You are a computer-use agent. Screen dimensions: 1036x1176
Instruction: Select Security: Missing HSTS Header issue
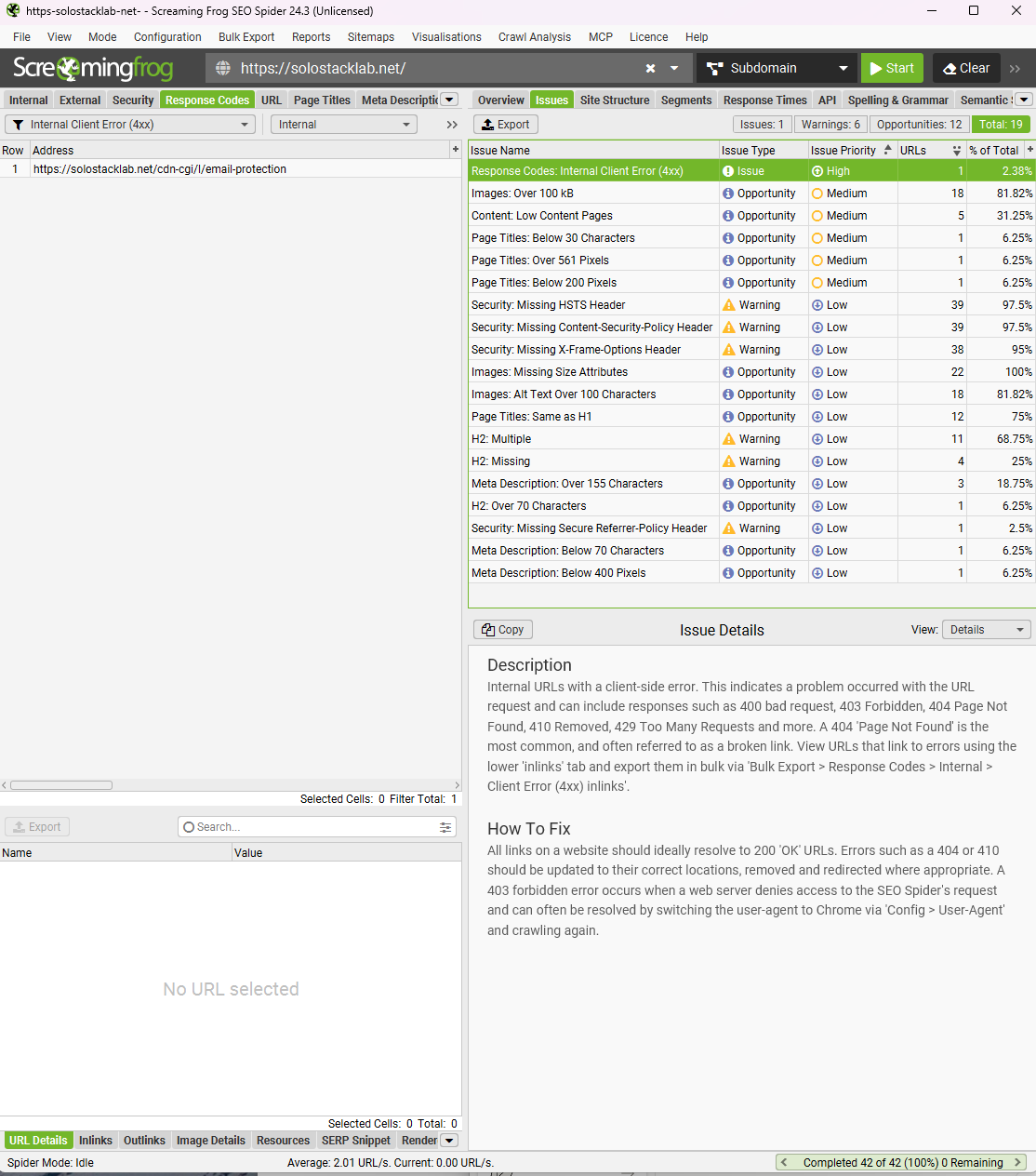click(x=751, y=305)
